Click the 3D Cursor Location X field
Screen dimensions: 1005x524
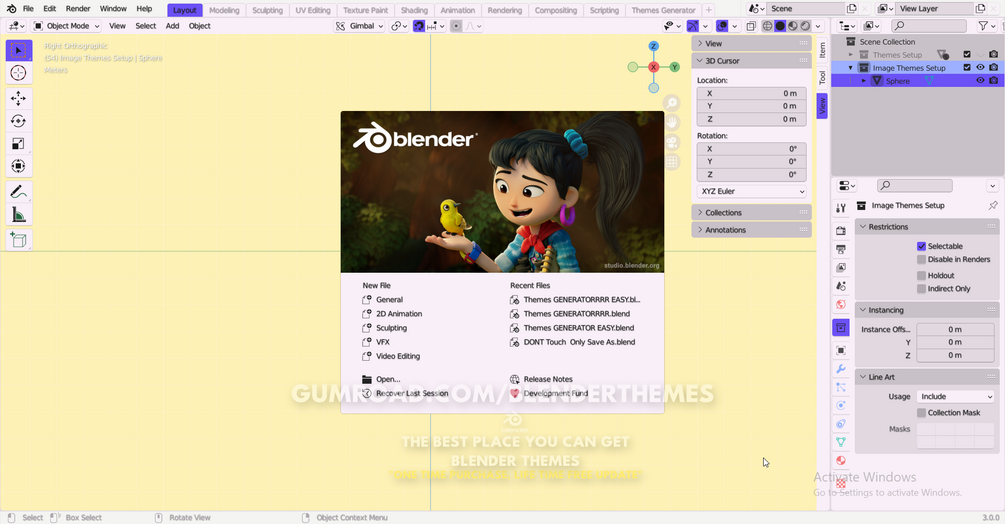[x=751, y=94]
